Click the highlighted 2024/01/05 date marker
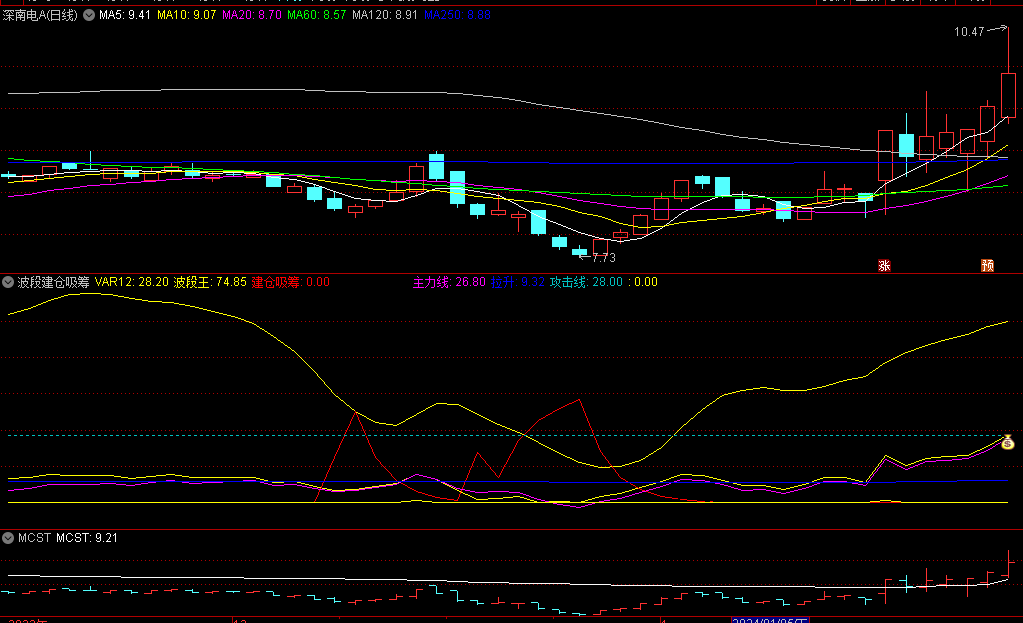Screen dimensions: 1023x623 tap(770, 620)
